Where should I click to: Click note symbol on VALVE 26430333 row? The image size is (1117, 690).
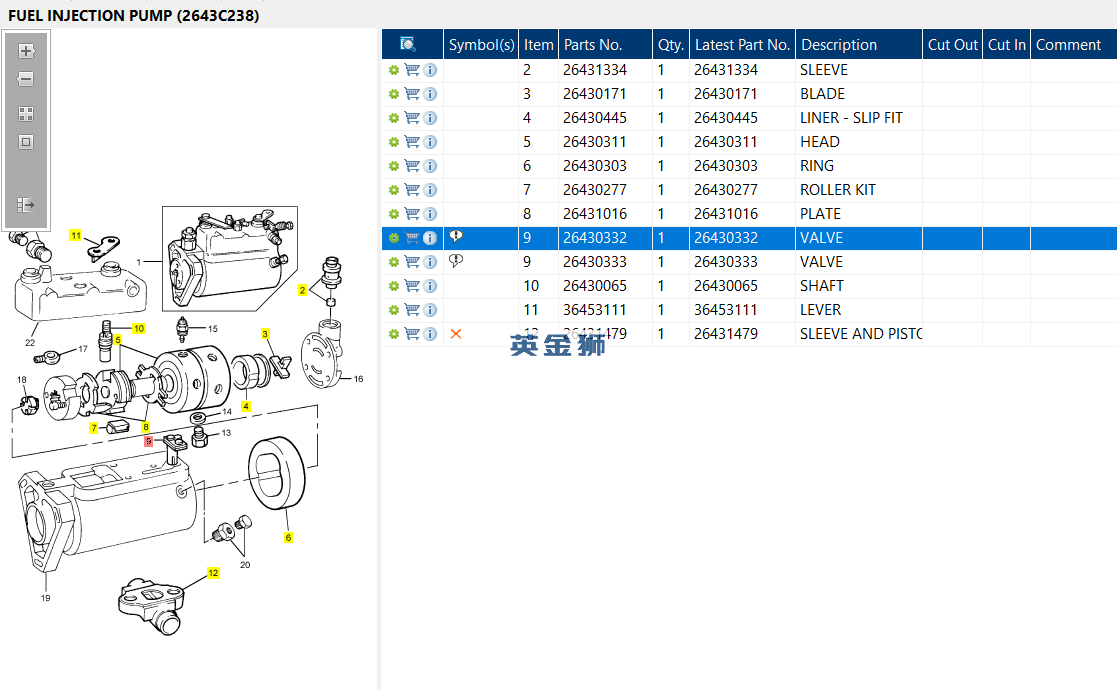(456, 261)
